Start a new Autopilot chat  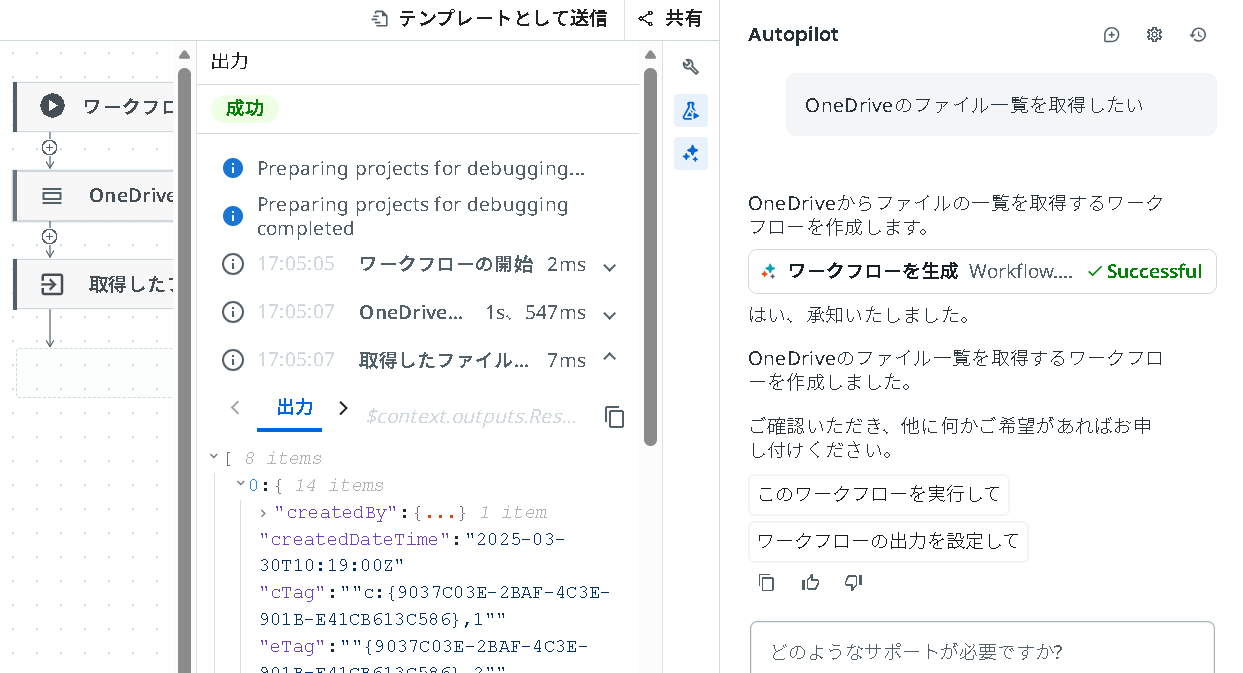[1111, 35]
